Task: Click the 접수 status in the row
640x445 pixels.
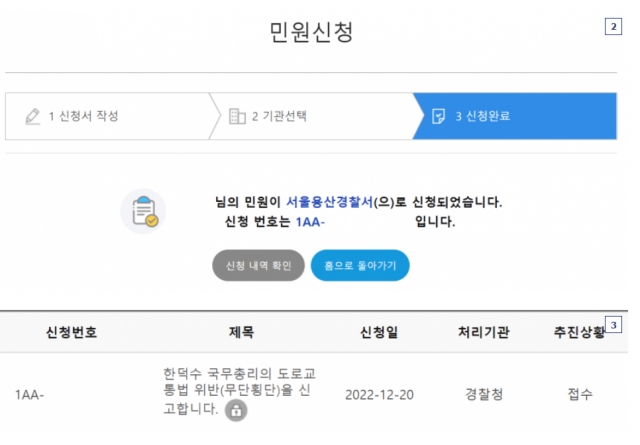Action: 580,394
